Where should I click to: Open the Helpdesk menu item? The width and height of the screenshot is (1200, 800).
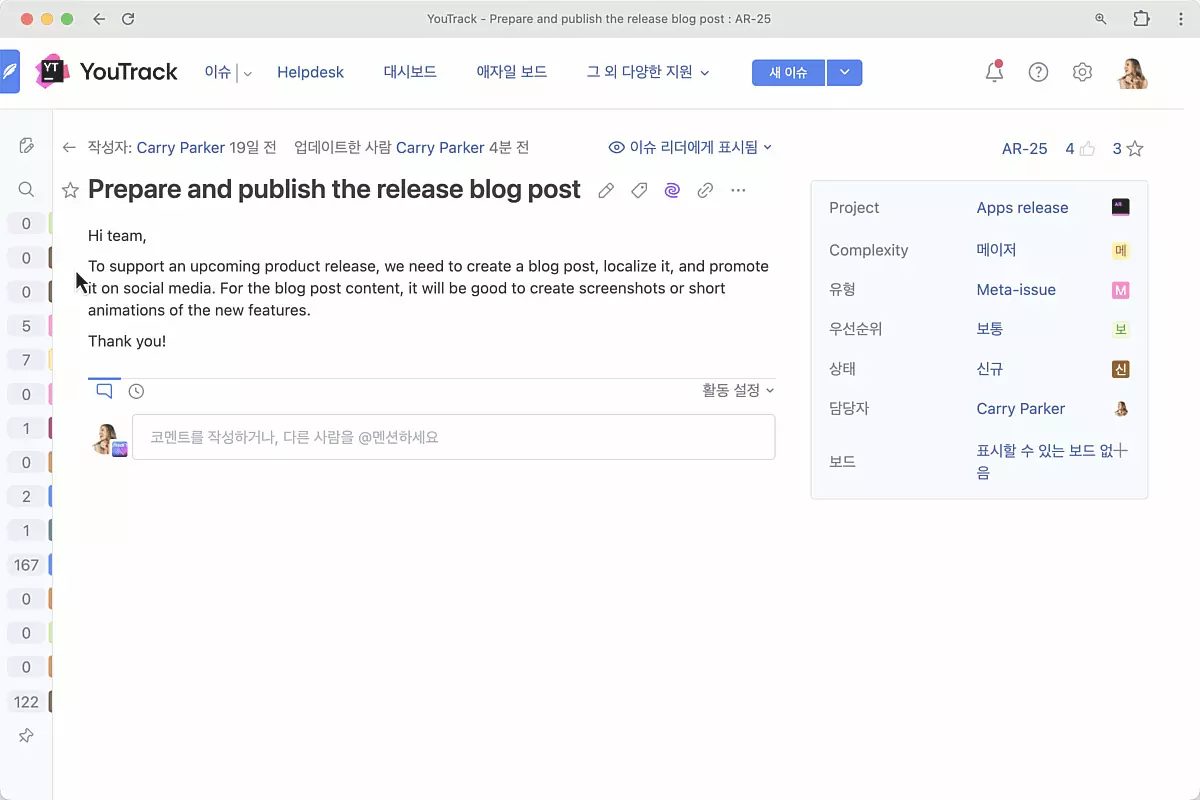point(310,72)
